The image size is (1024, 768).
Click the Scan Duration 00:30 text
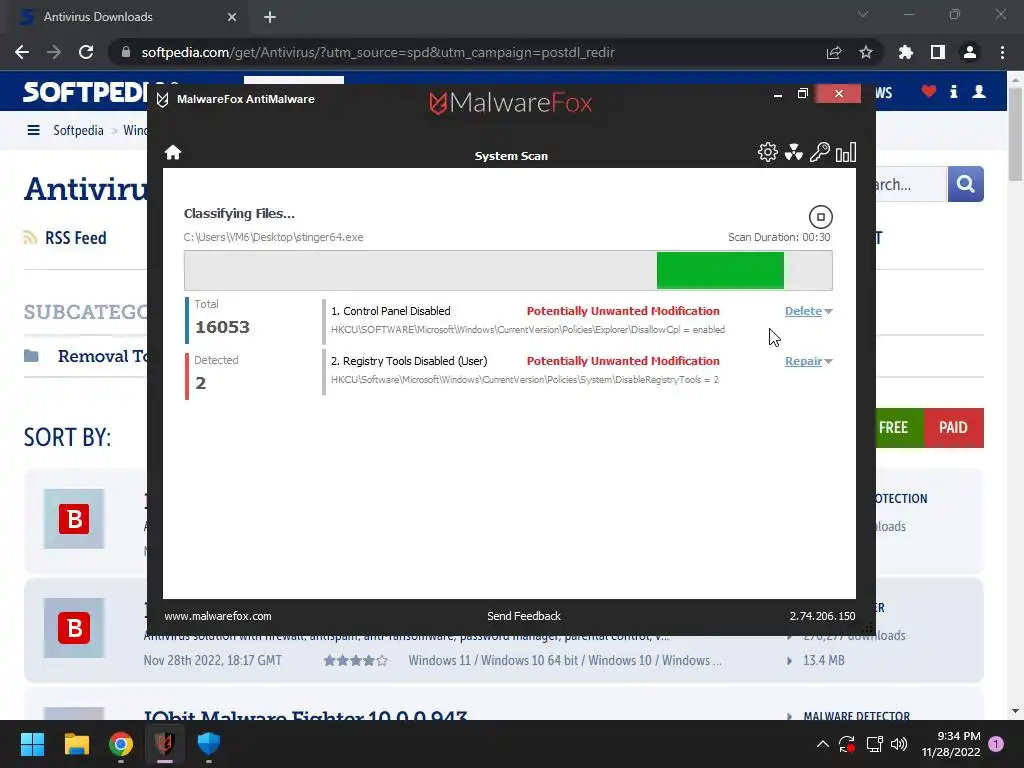[x=779, y=237]
